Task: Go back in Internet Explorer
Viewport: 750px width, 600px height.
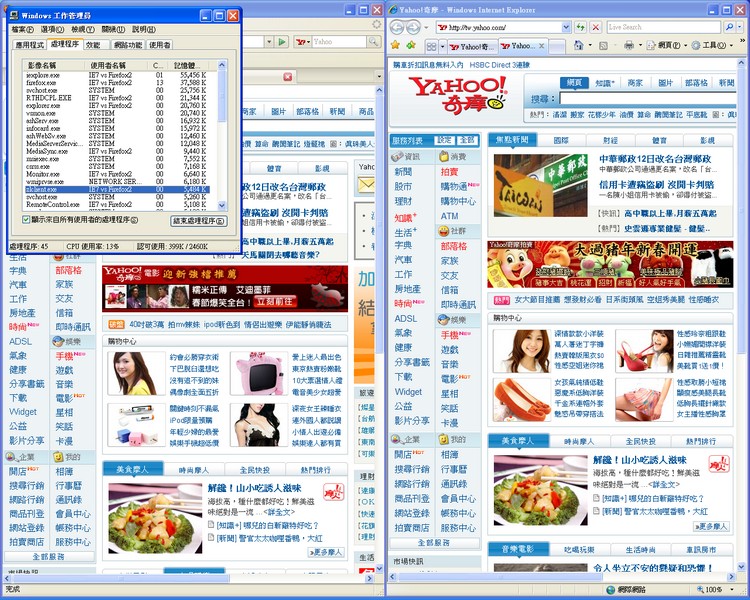Action: click(x=397, y=27)
